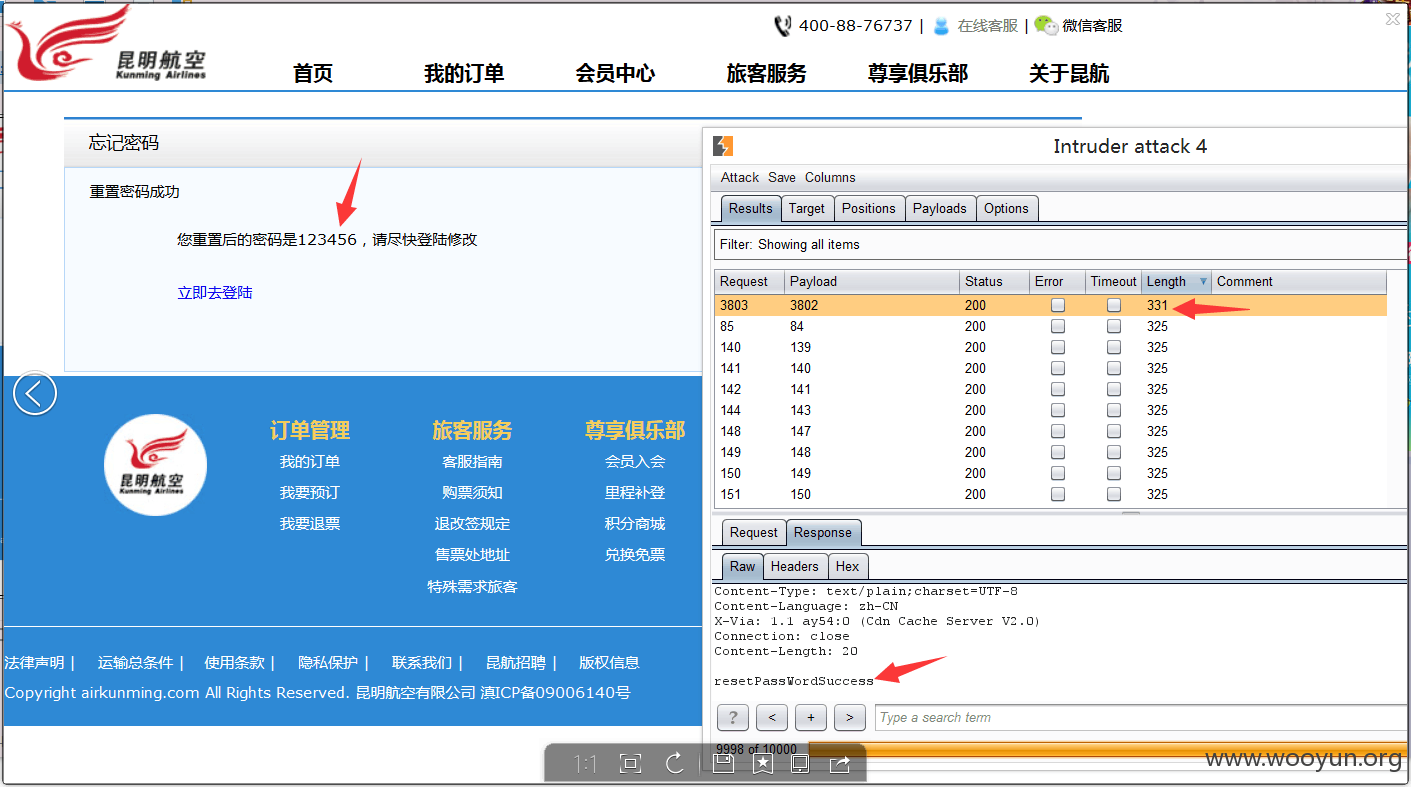Image resolution: width=1411 pixels, height=787 pixels.
Task: Switch to the Options tab
Action: coord(1006,208)
